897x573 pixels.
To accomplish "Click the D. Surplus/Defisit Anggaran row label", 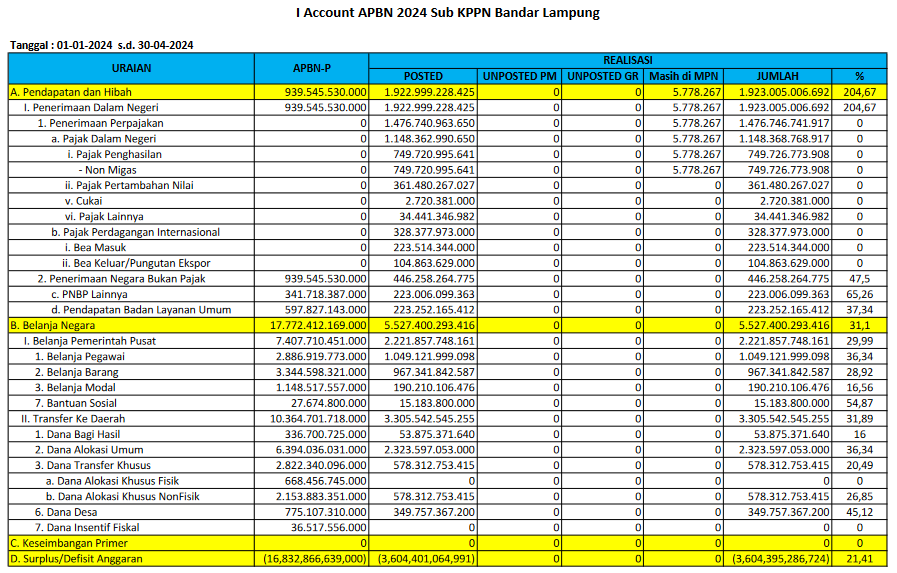I will click(x=76, y=559).
